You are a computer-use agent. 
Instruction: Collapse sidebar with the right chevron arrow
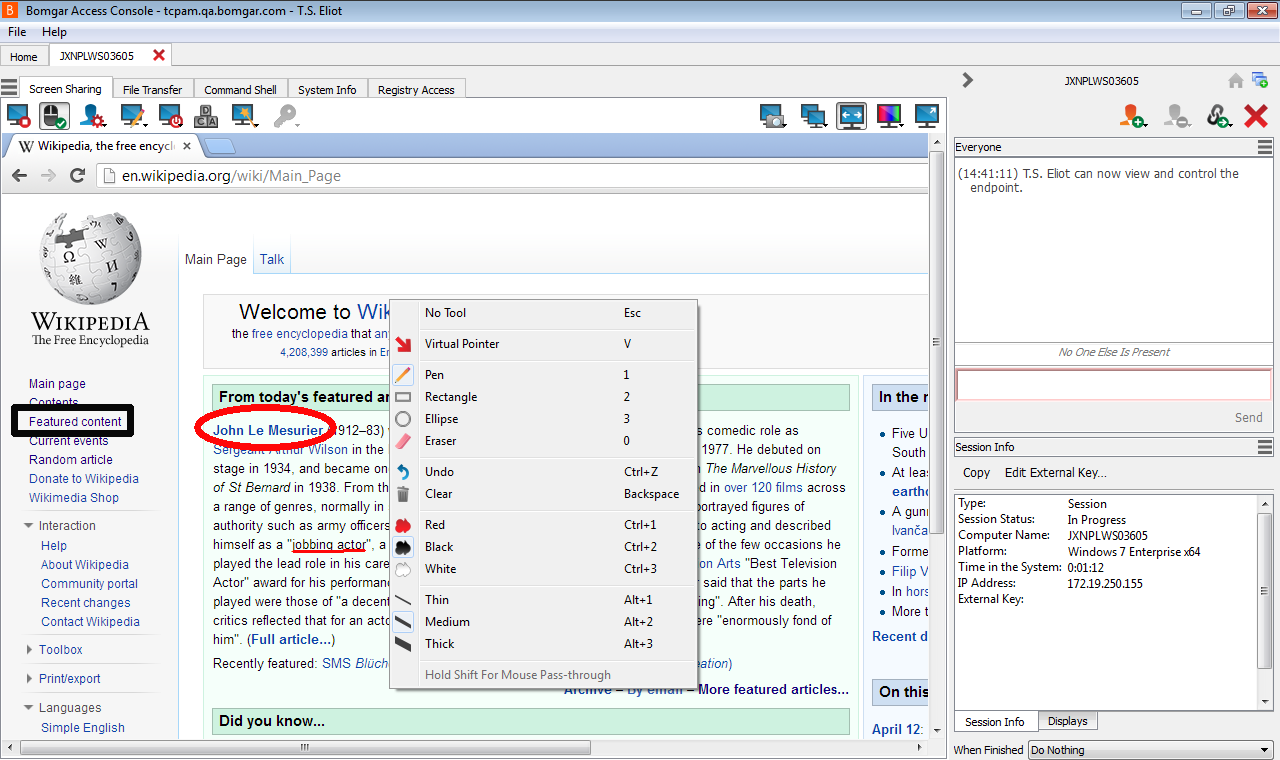click(x=967, y=80)
